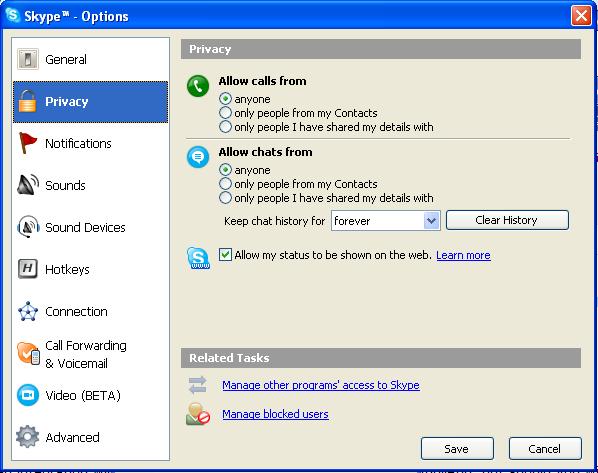This screenshot has width=598, height=473.
Task: Click the chat history 'forever' value field
Action: point(378,220)
